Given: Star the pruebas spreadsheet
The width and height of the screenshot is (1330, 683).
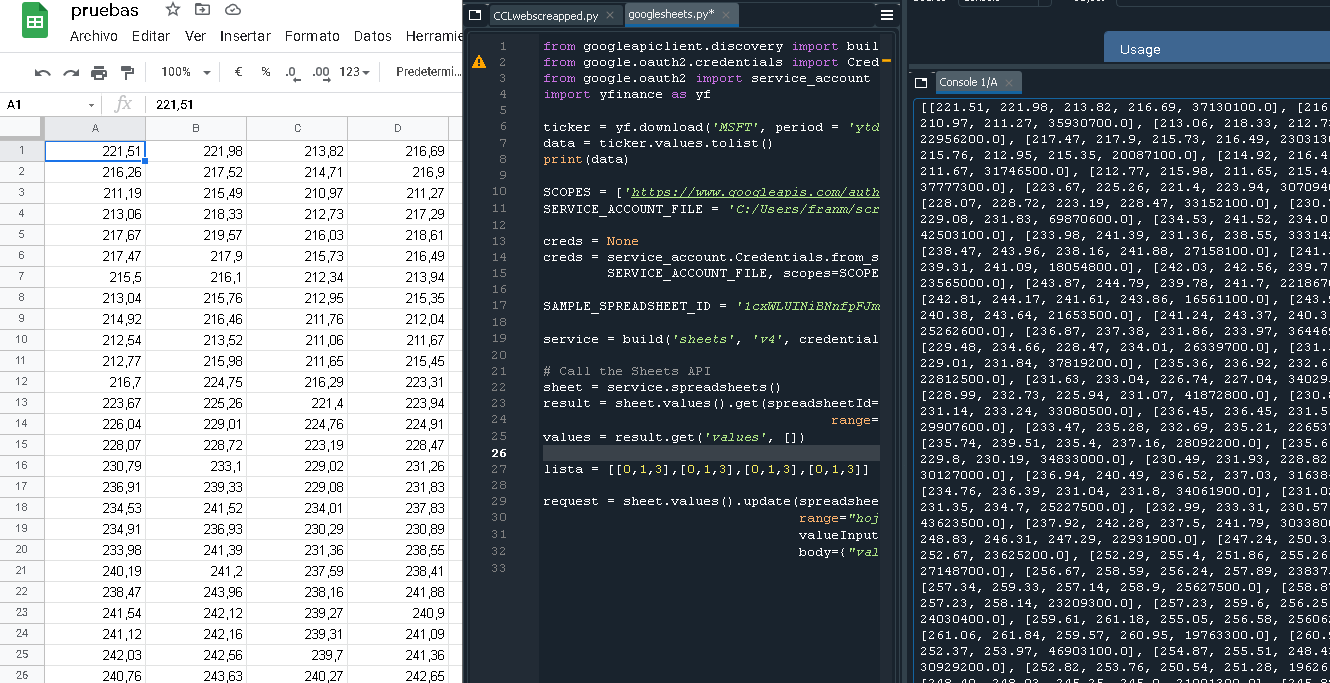Looking at the screenshot, I should click(173, 10).
